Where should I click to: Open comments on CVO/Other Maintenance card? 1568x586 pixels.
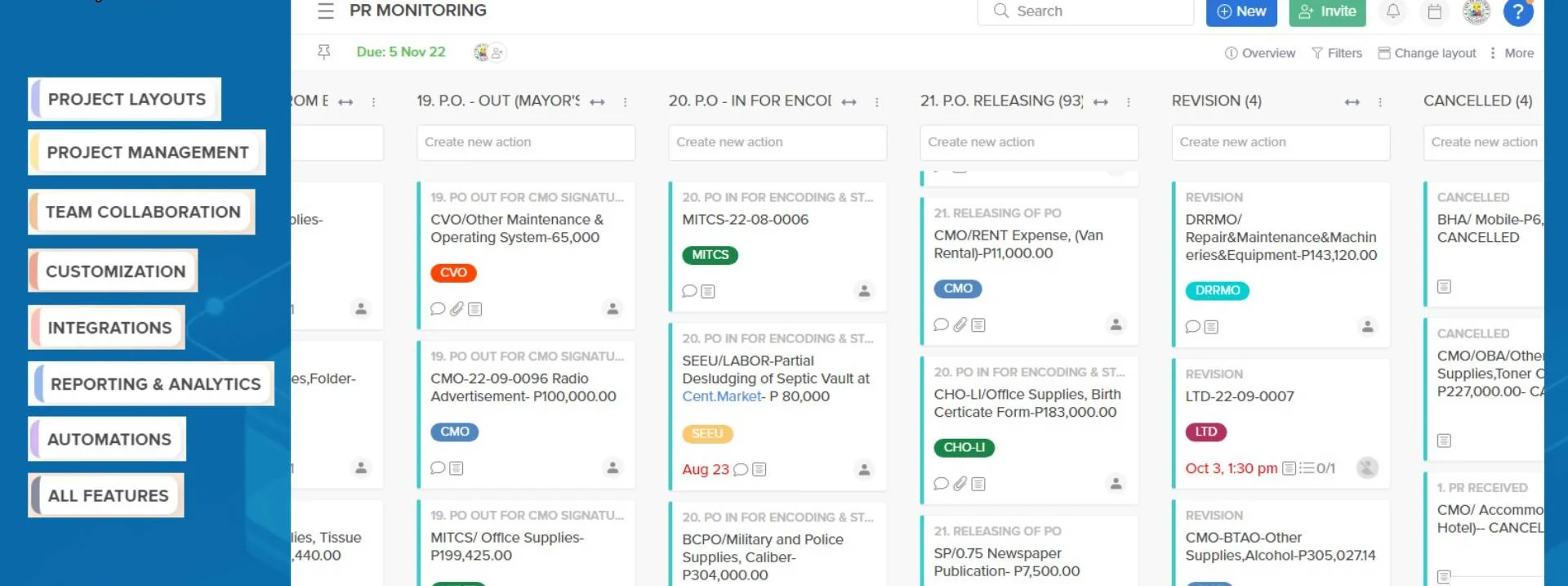click(438, 309)
